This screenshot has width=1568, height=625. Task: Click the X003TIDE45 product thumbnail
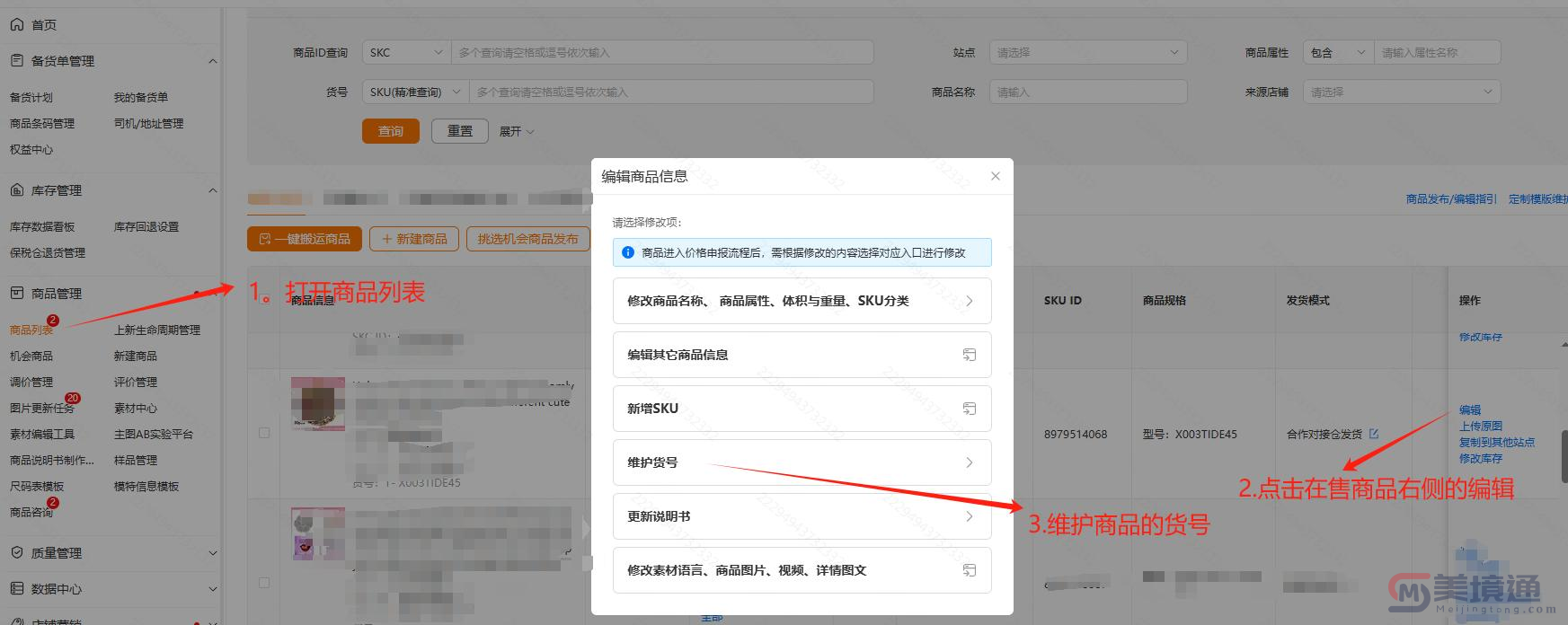coord(318,404)
